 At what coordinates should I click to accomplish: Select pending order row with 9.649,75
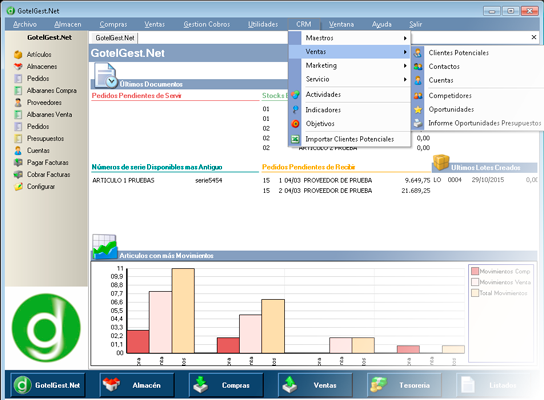(x=346, y=180)
